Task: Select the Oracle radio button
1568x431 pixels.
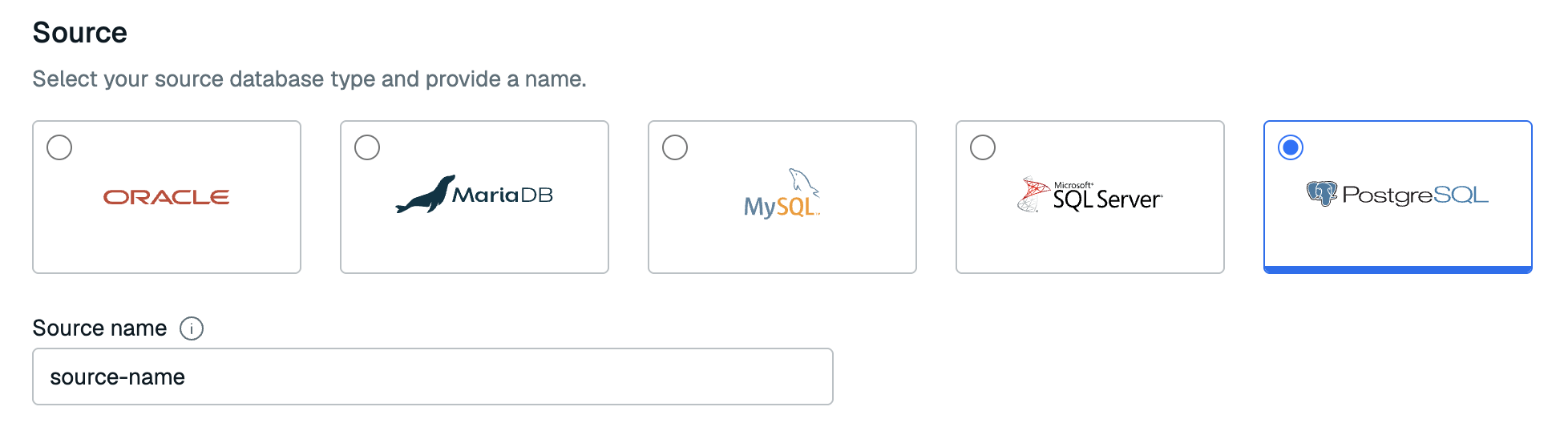Action: coord(59,147)
